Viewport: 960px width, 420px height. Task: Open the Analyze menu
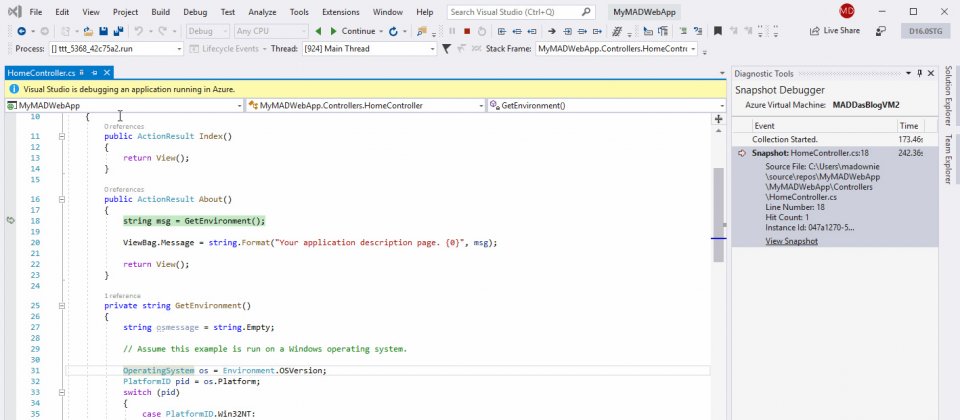[262, 12]
